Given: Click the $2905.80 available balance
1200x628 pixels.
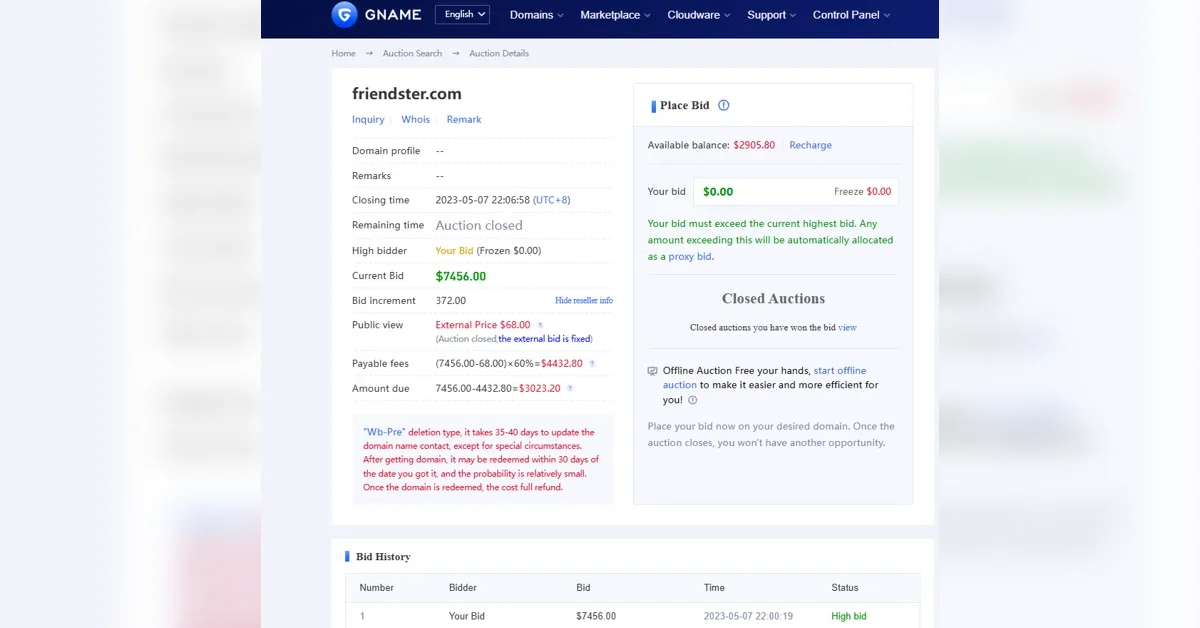Looking at the screenshot, I should tap(754, 145).
